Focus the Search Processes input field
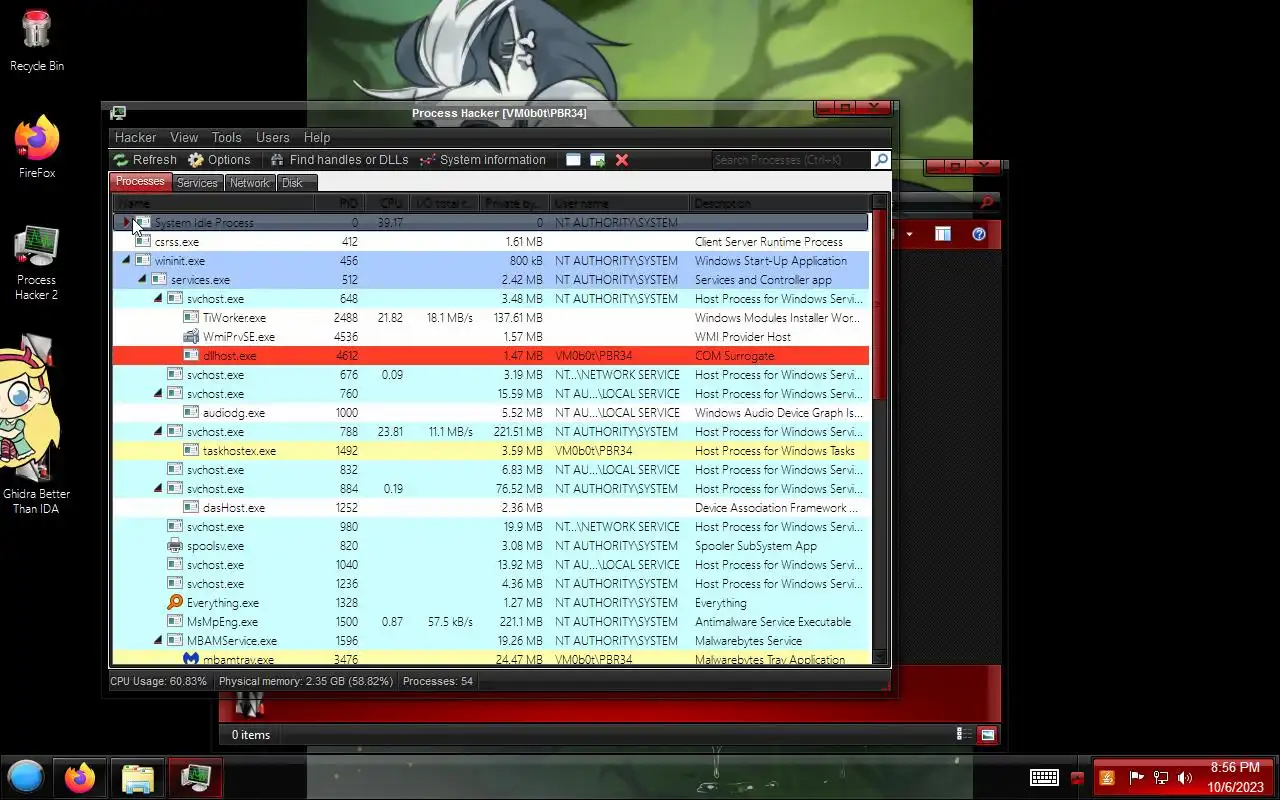 click(x=791, y=160)
